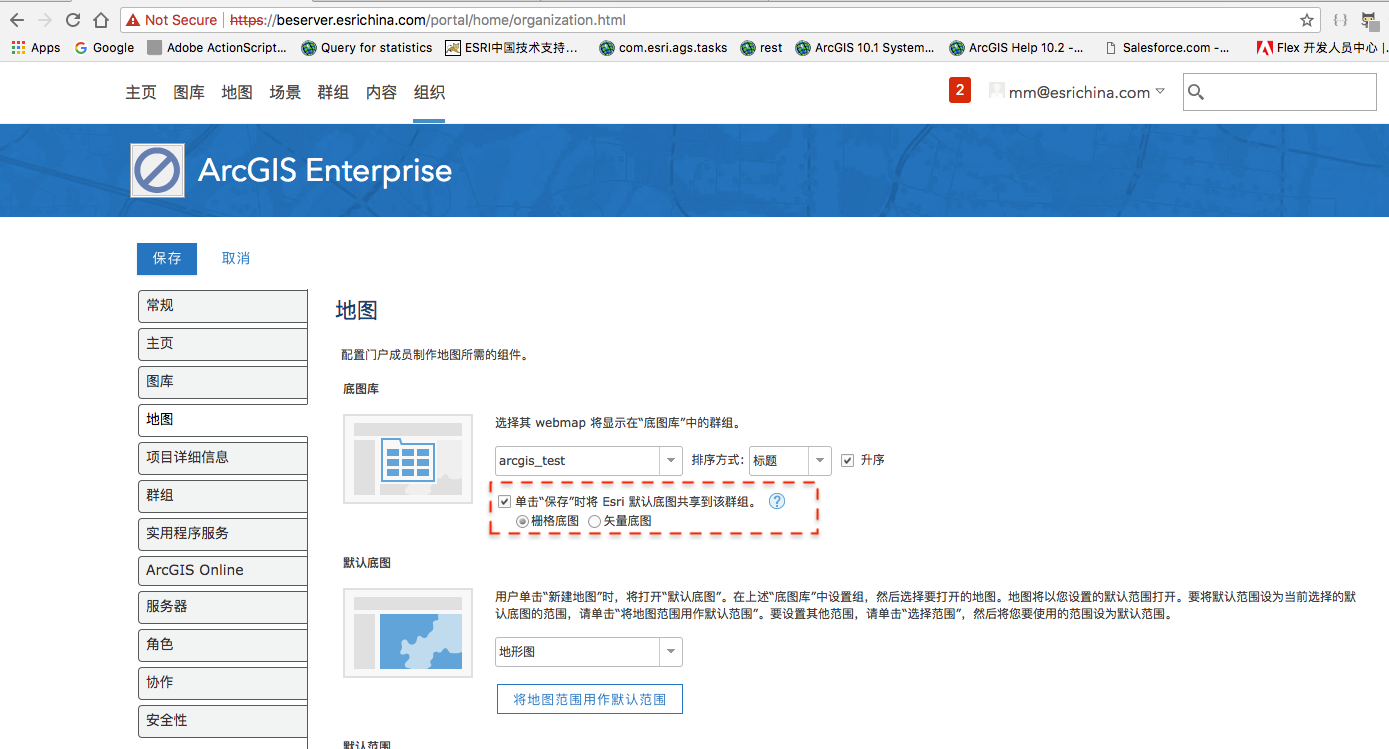This screenshot has width=1389, height=749.
Task: Open Salesforce.com bookmark
Action: [x=1167, y=47]
